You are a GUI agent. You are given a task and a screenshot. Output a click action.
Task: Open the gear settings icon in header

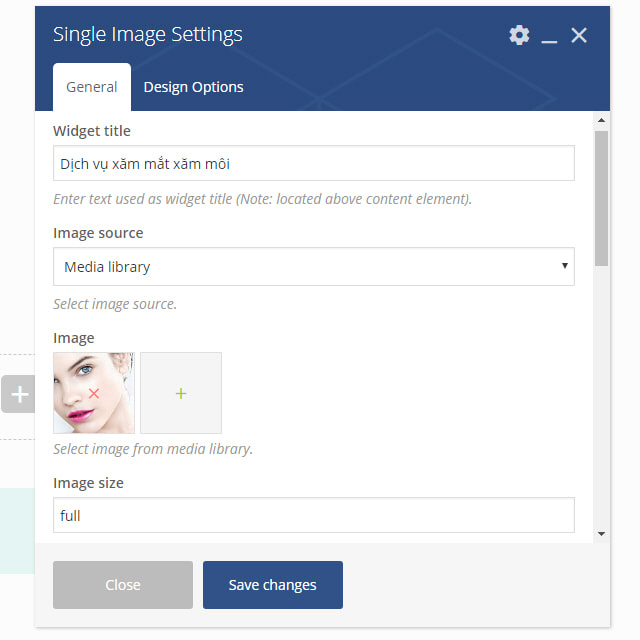click(x=519, y=35)
